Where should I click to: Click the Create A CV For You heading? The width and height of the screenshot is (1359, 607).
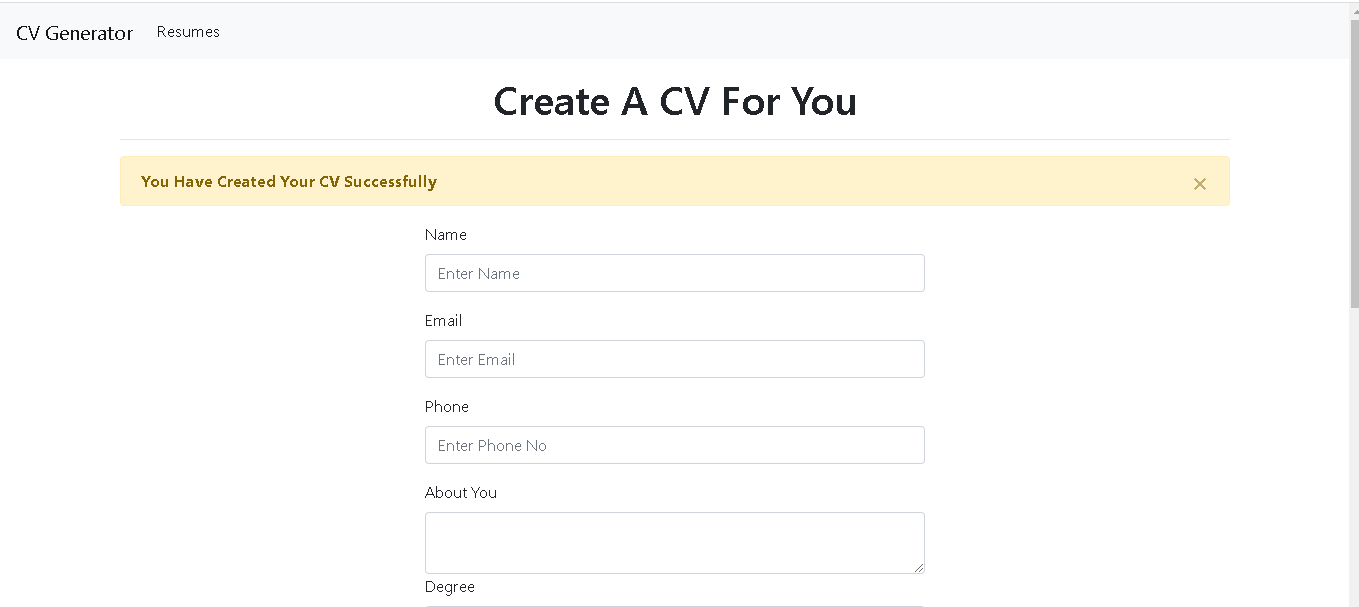pyautogui.click(x=674, y=101)
